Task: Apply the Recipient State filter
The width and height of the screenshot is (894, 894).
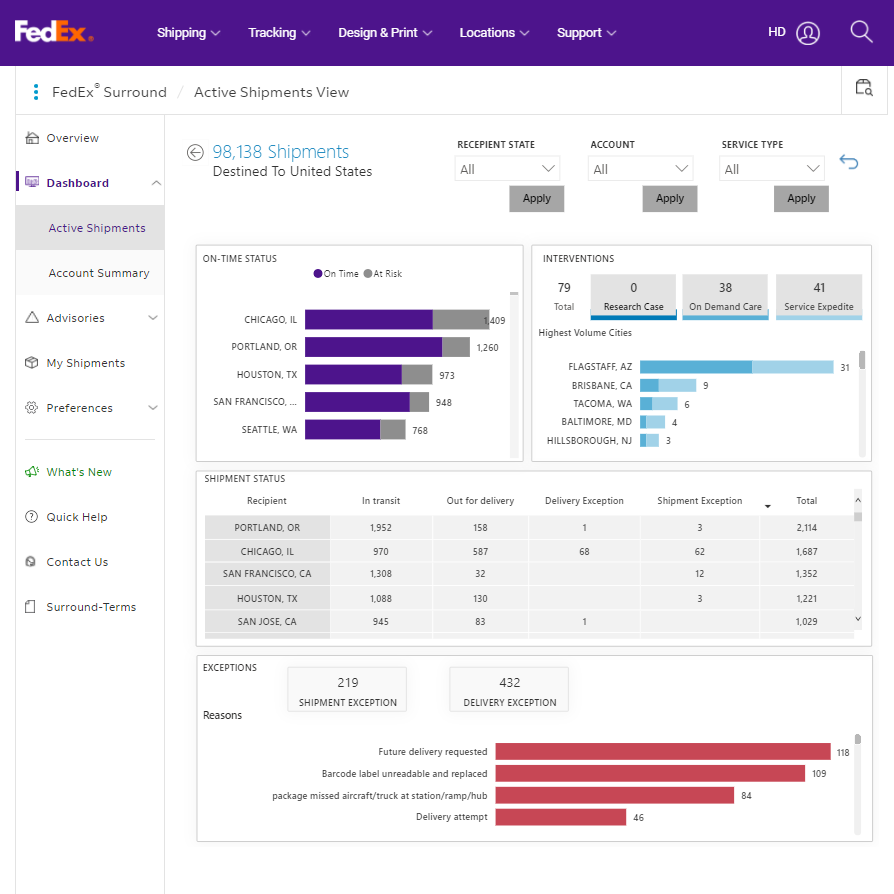Action: pyautogui.click(x=537, y=198)
